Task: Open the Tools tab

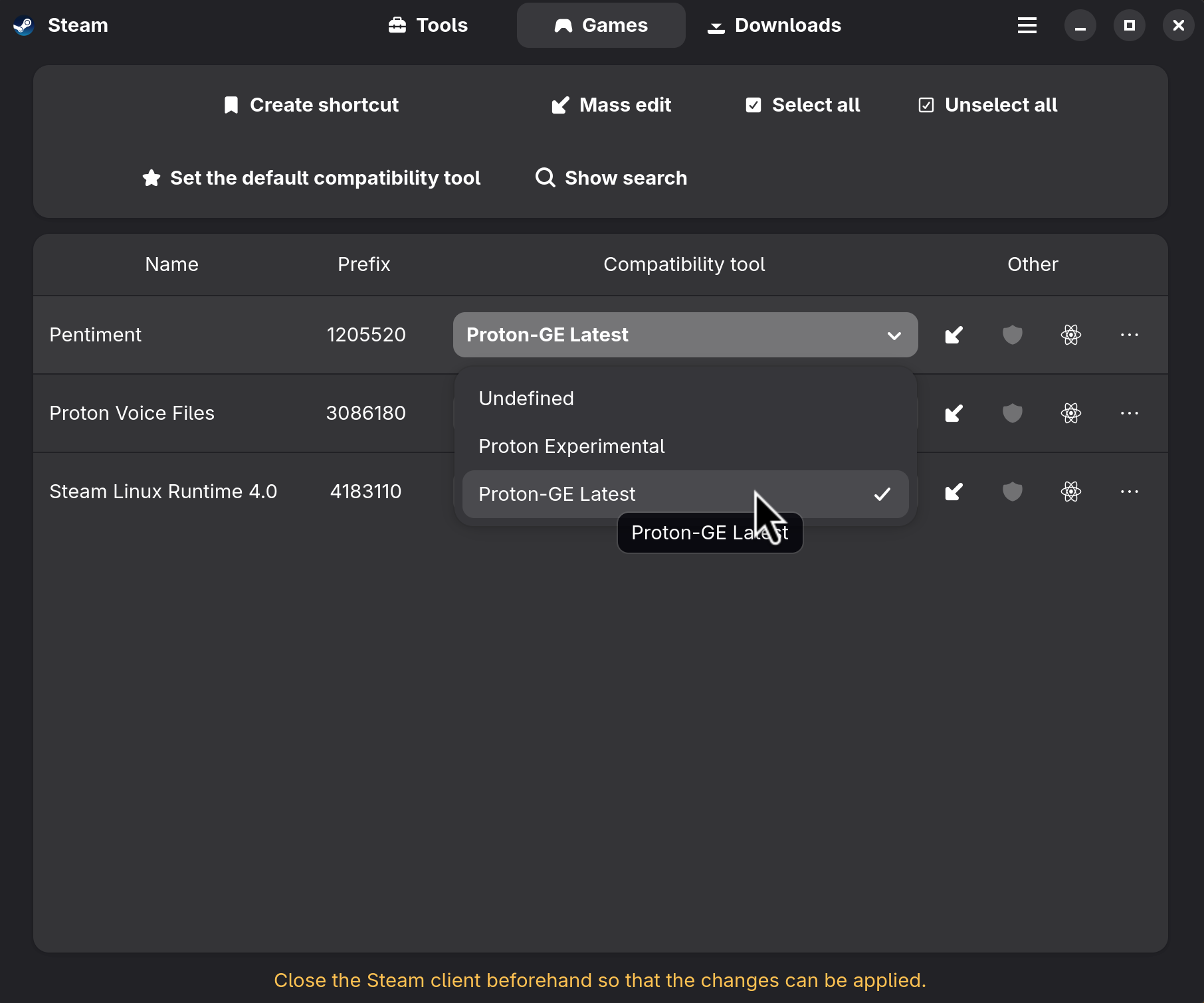Action: tap(428, 25)
